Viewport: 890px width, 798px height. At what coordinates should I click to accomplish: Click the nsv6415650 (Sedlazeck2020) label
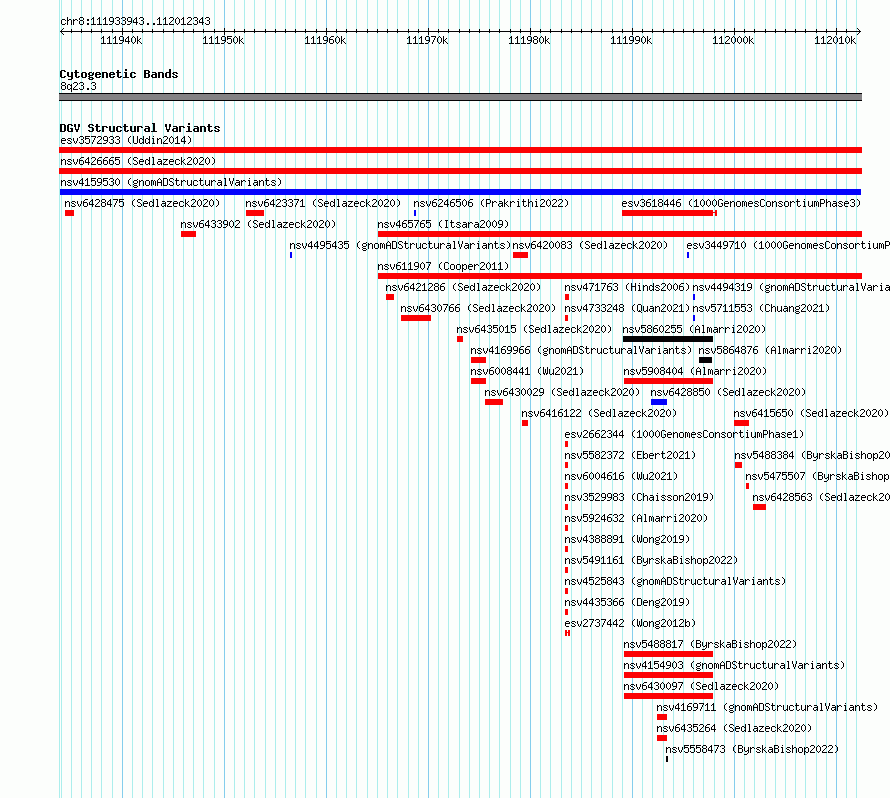[811, 413]
